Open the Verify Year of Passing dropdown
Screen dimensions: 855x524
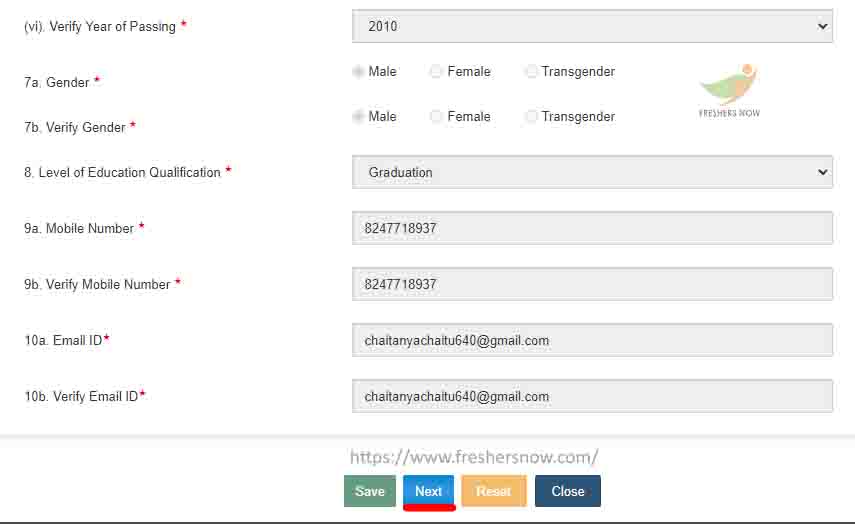(x=592, y=26)
